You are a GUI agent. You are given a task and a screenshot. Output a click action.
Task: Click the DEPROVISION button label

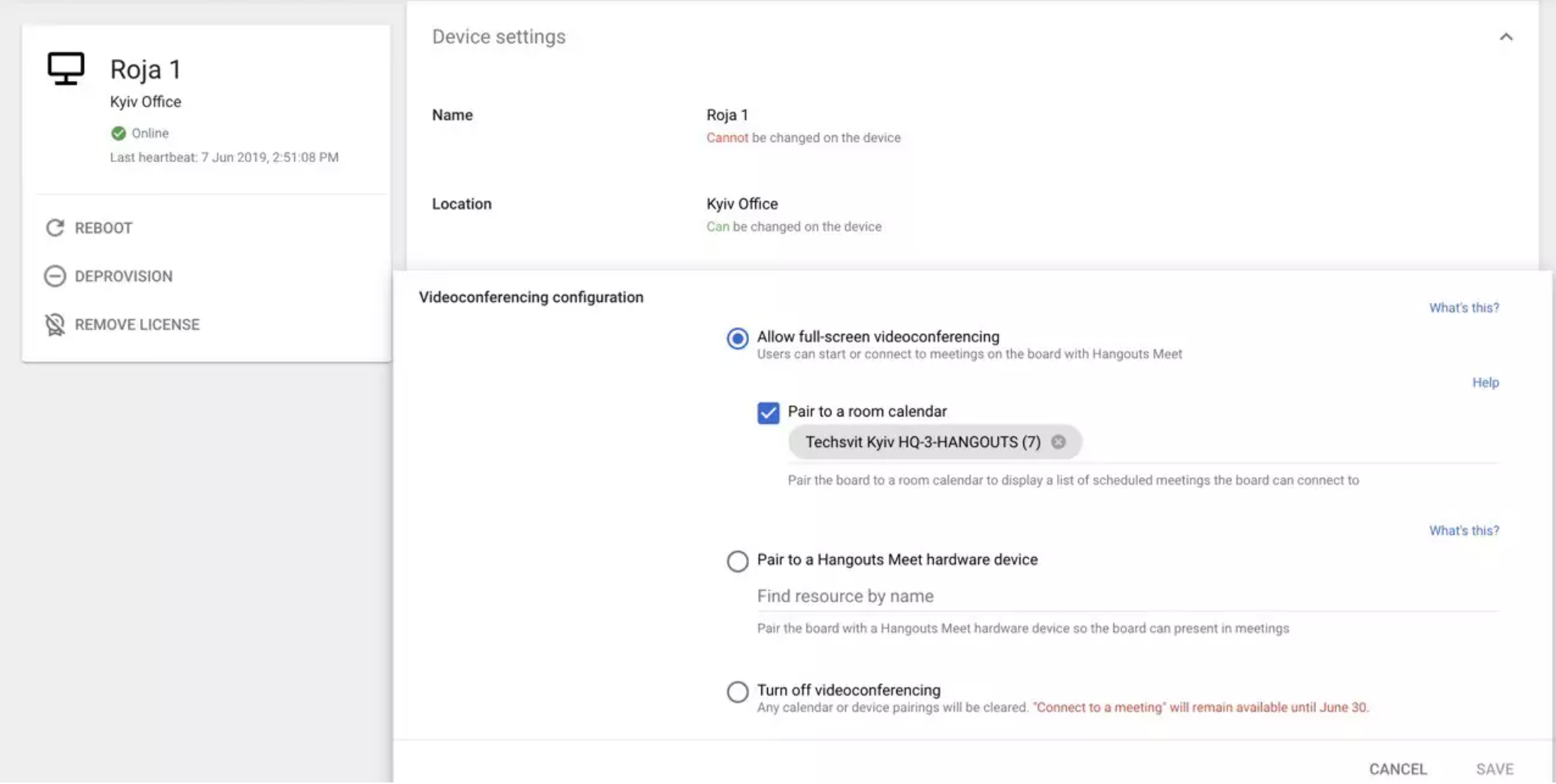click(x=124, y=276)
